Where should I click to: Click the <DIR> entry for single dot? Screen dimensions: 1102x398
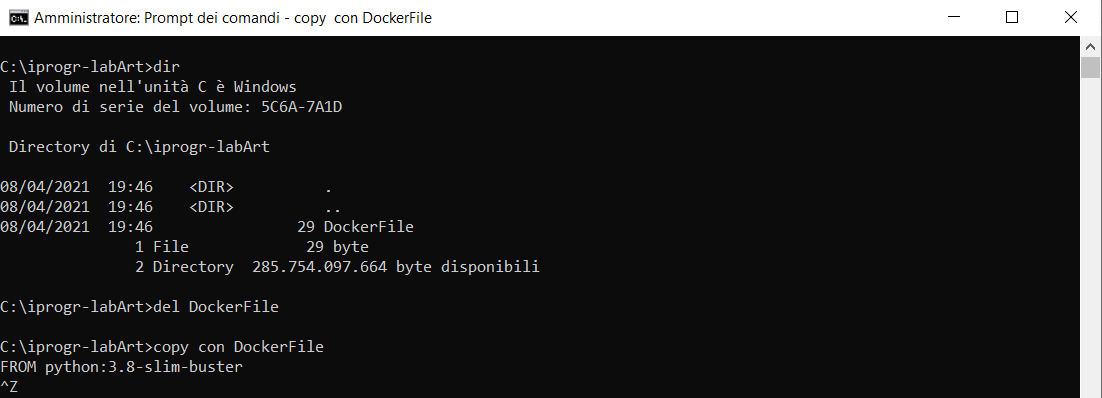(x=211, y=187)
